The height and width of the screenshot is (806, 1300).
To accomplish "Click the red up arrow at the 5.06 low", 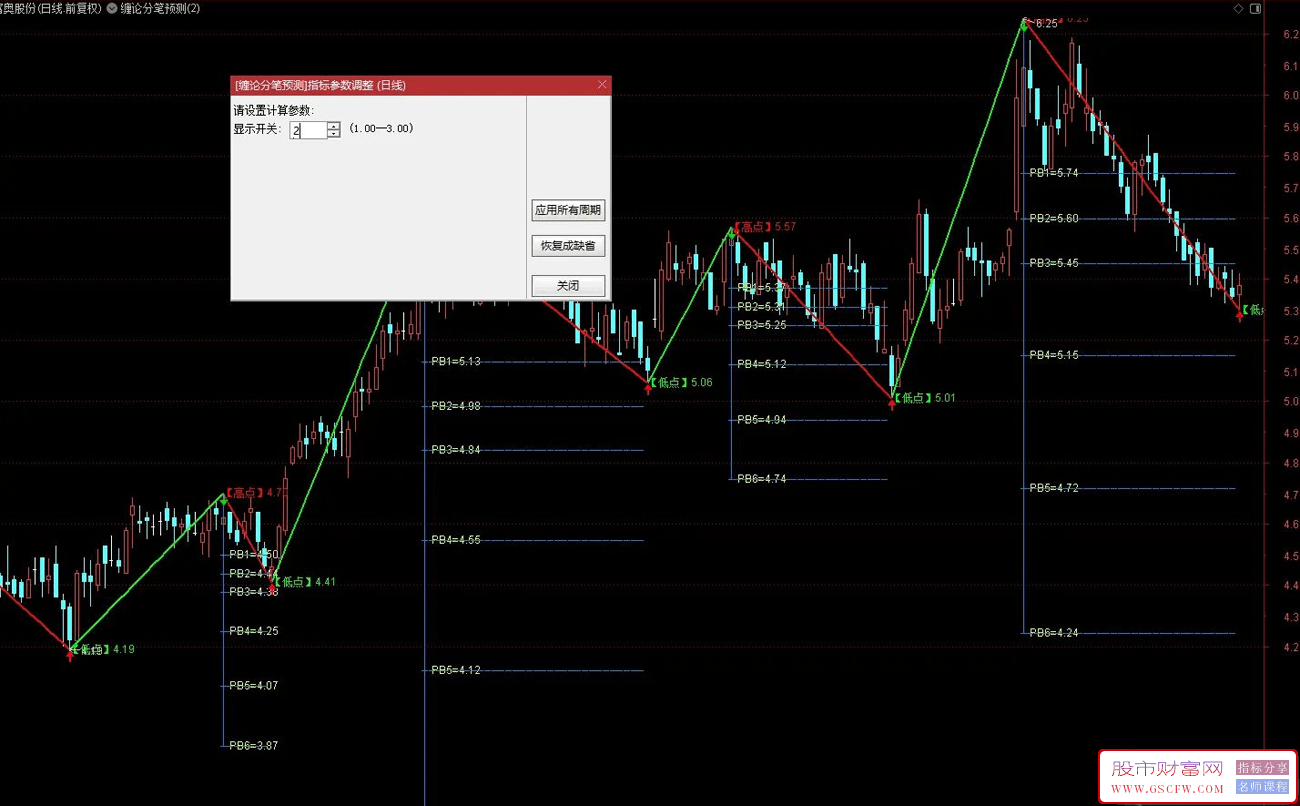I will 648,389.
